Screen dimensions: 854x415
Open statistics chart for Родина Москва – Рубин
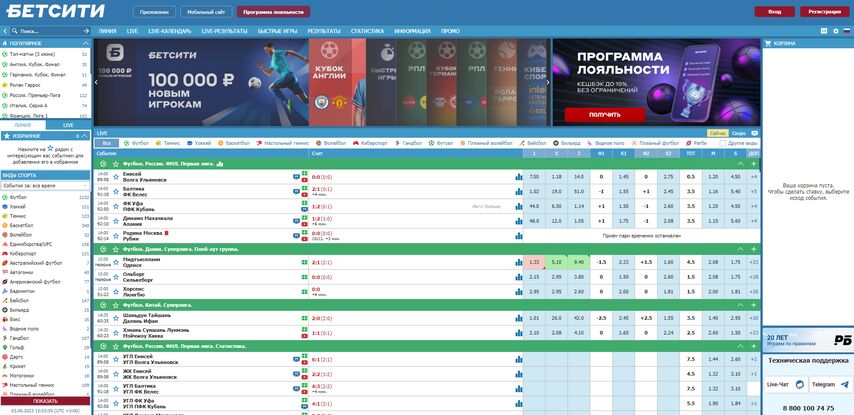pyautogui.click(x=518, y=236)
